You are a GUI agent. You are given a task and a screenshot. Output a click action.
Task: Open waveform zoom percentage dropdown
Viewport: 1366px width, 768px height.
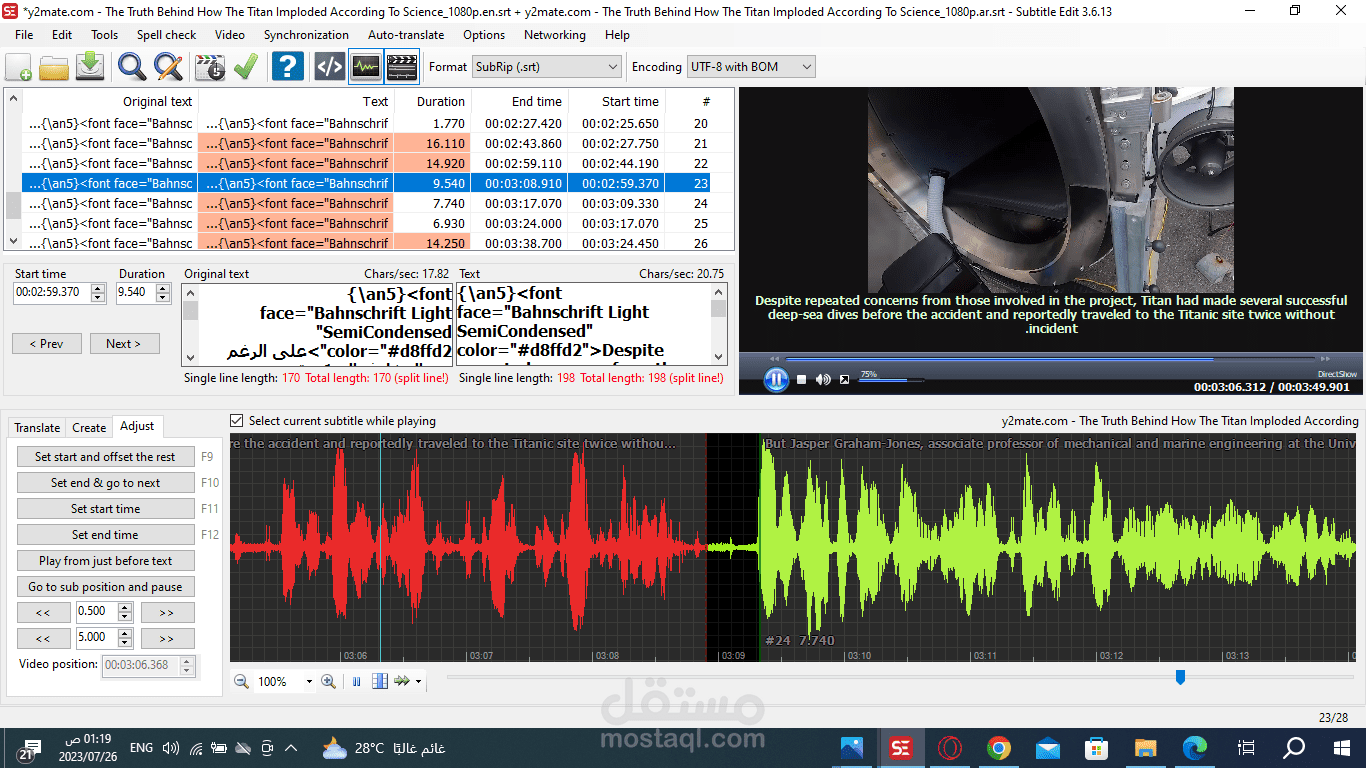[x=309, y=682]
